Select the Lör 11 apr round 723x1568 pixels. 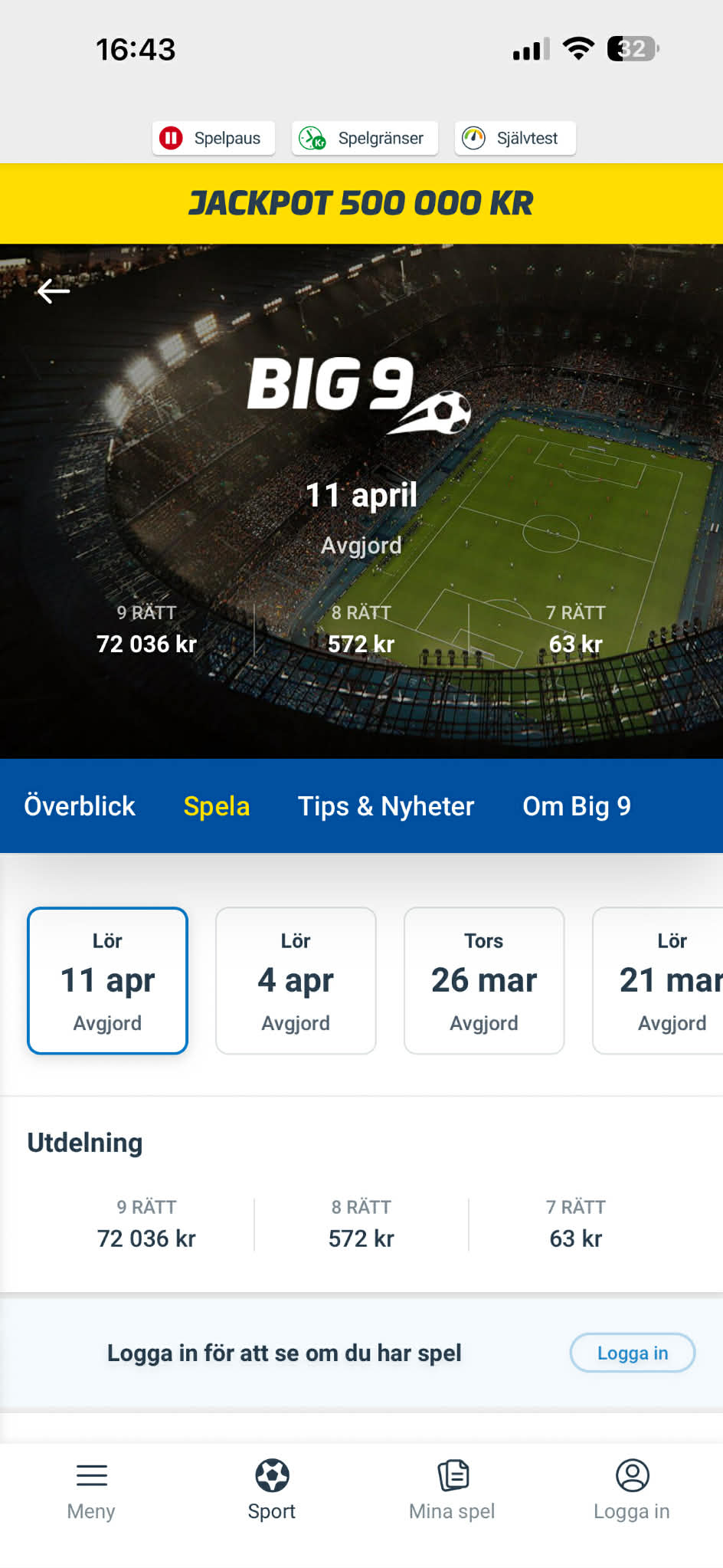108,981
